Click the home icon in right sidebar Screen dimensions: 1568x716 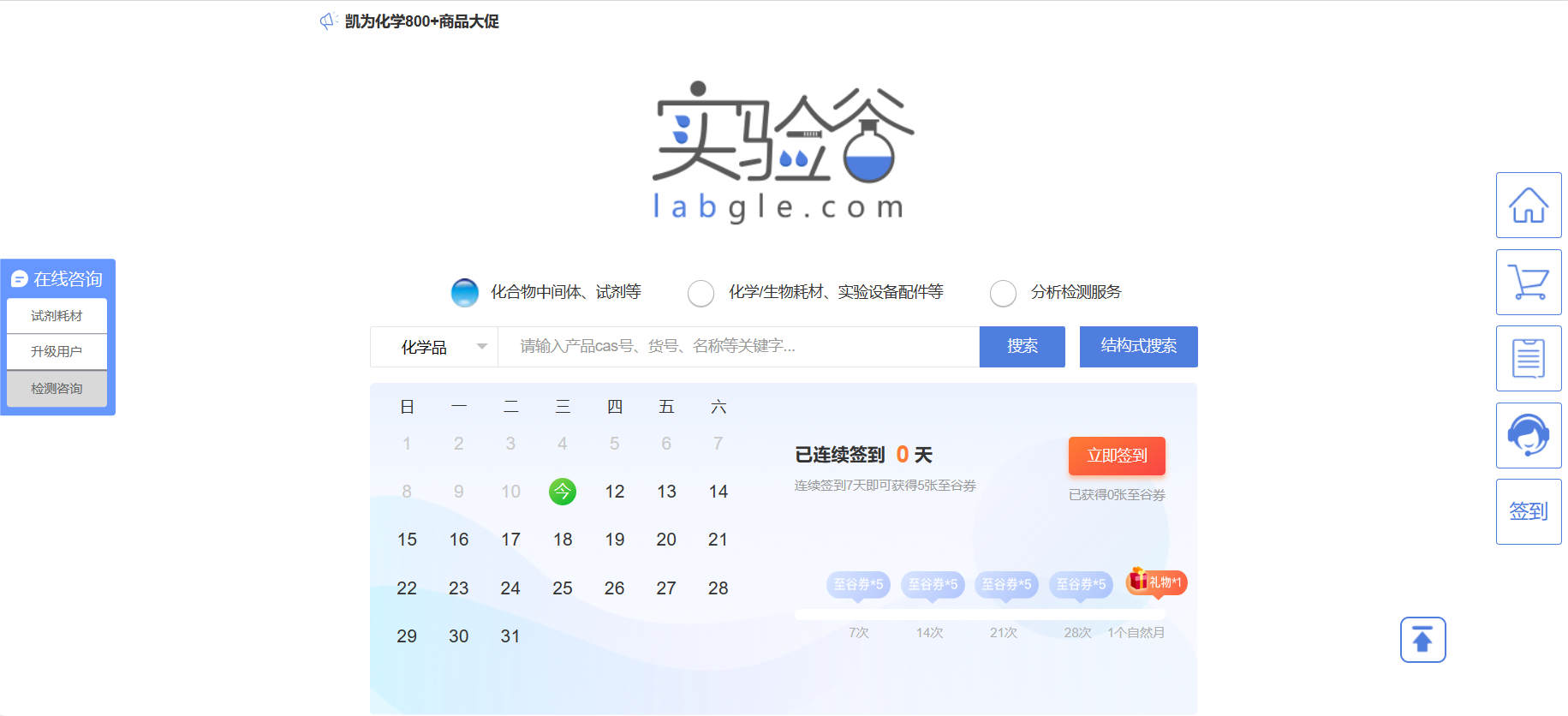coord(1528,206)
